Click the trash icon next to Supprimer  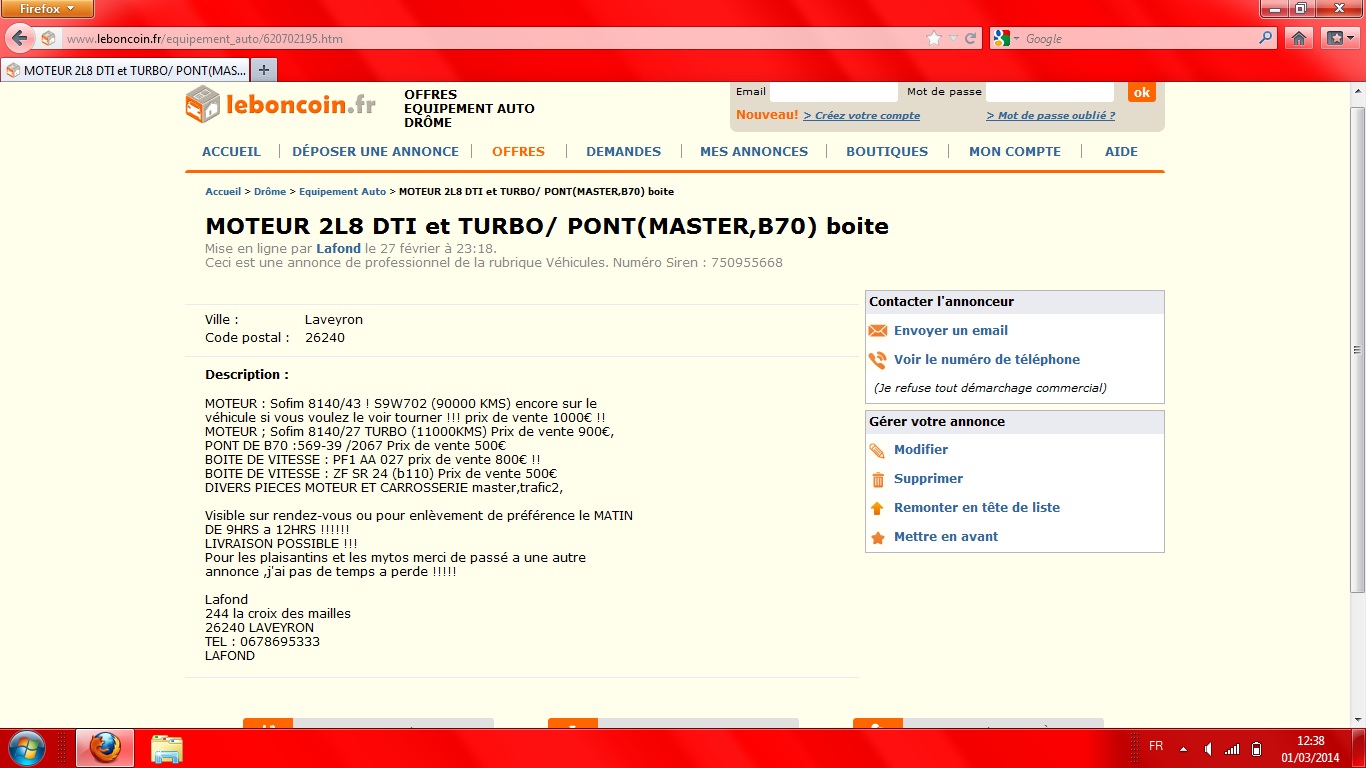pyautogui.click(x=878, y=479)
